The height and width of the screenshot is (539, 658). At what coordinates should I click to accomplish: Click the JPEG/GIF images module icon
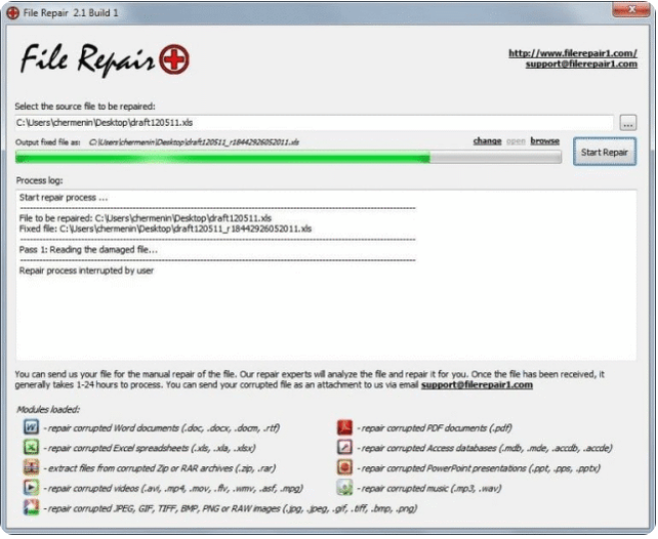click(31, 508)
